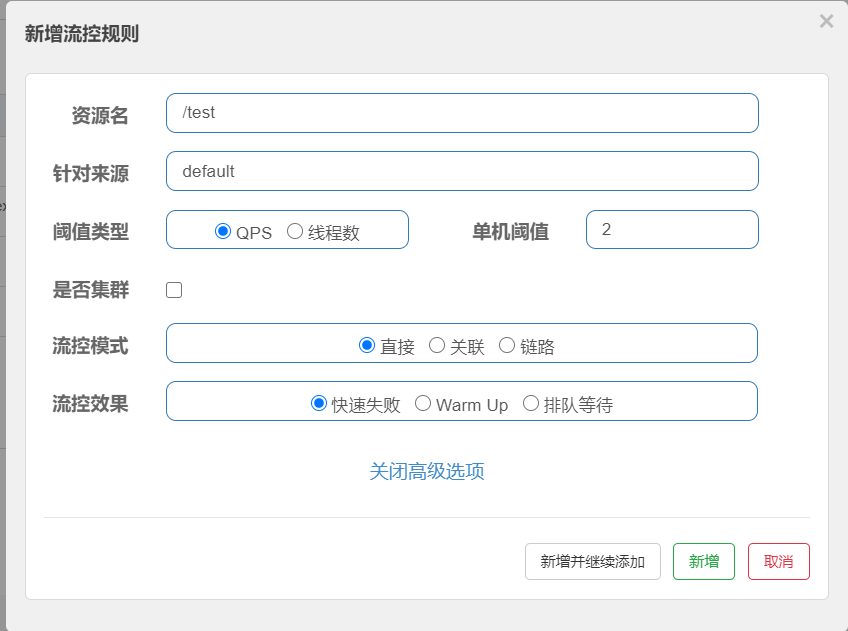Enable the 是否集群 checkbox
The width and height of the screenshot is (848, 631).
[174, 290]
